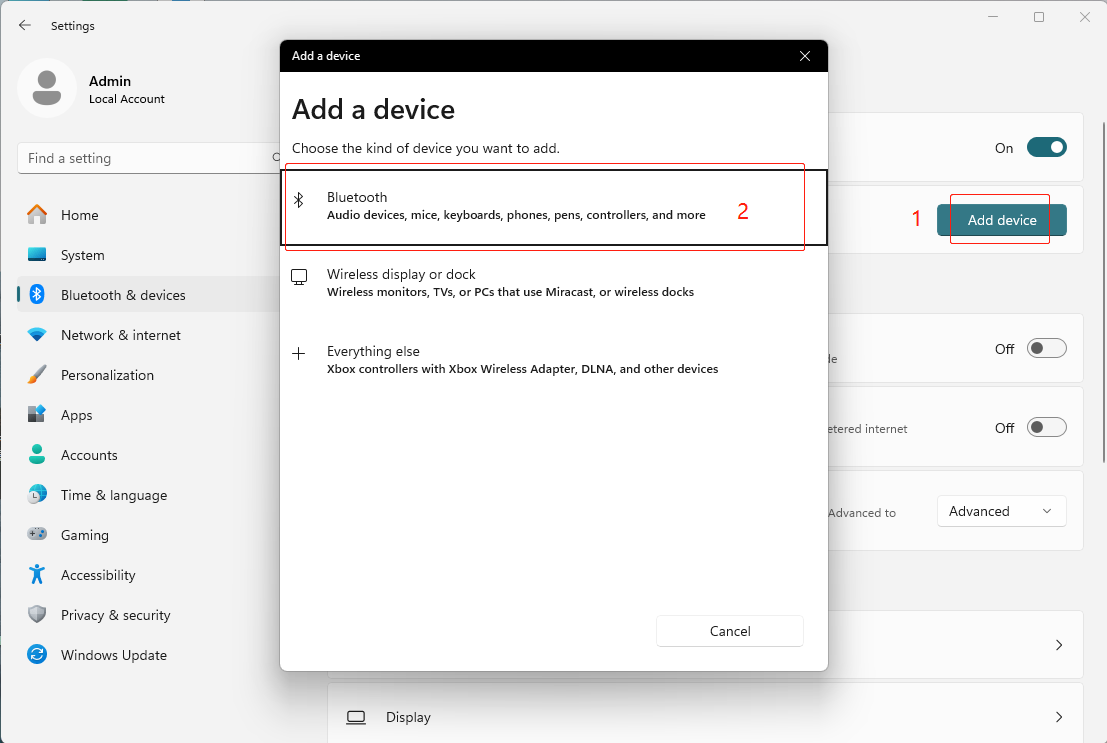Click the Bluetooth symbol in dialog

299,201
